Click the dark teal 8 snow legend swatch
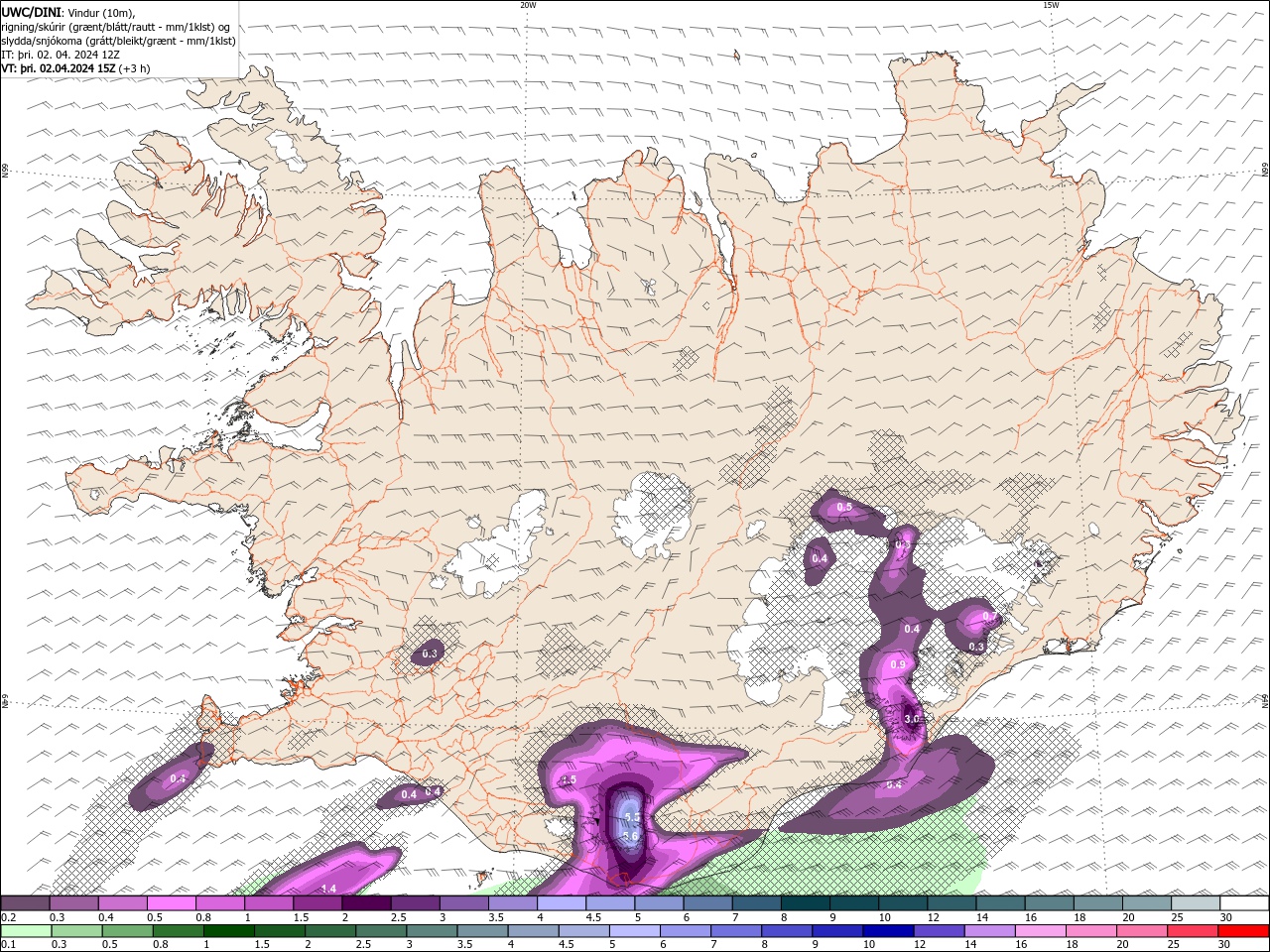Viewport: 1270px width, 952px height. click(806, 903)
